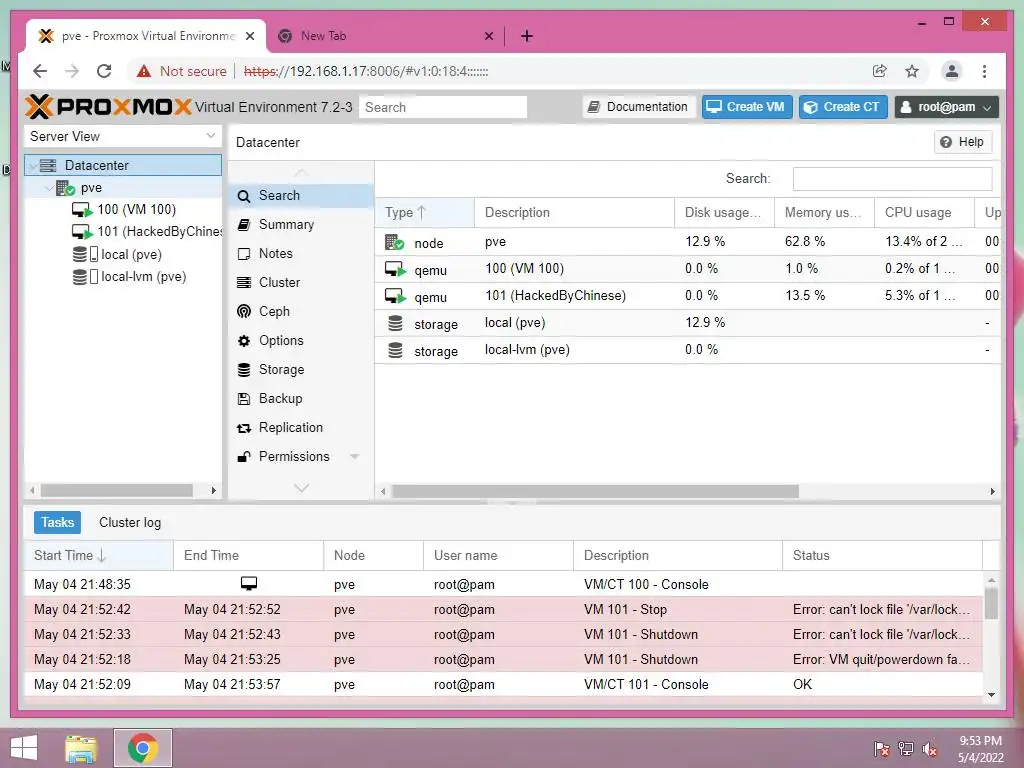This screenshot has width=1024, height=768.
Task: Open File Explorer from the taskbar
Action: coord(81,748)
